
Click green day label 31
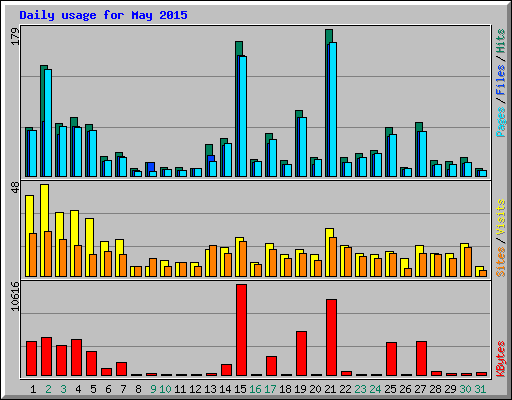pos(480,389)
